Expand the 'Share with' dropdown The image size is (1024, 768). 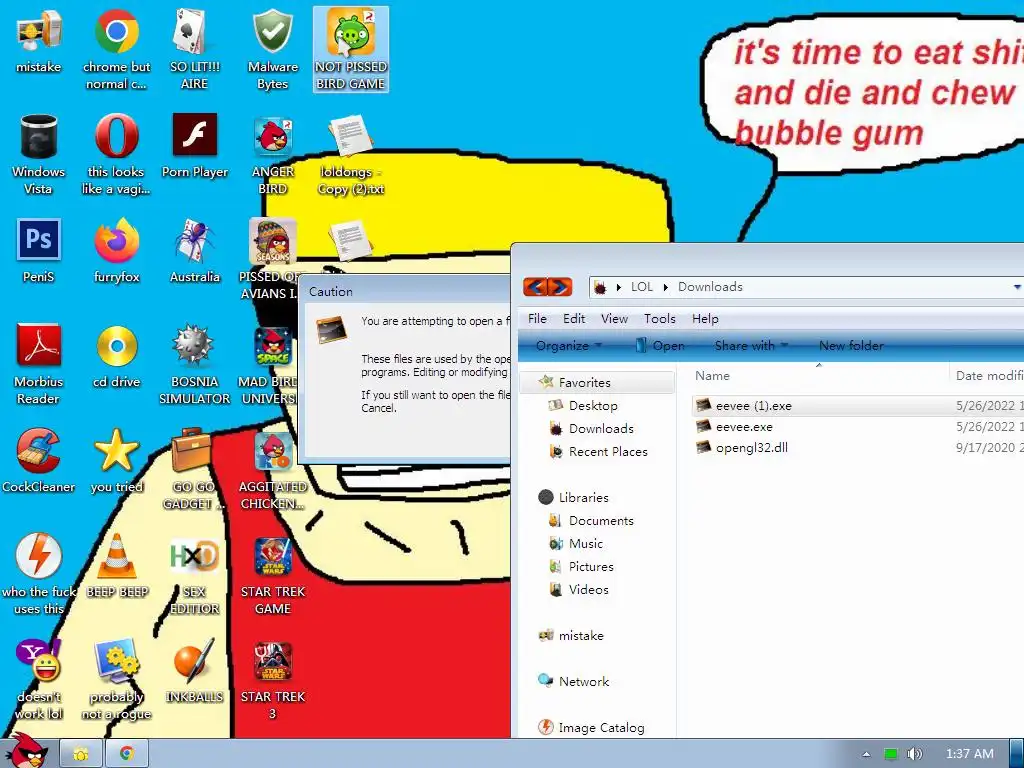pyautogui.click(x=751, y=345)
